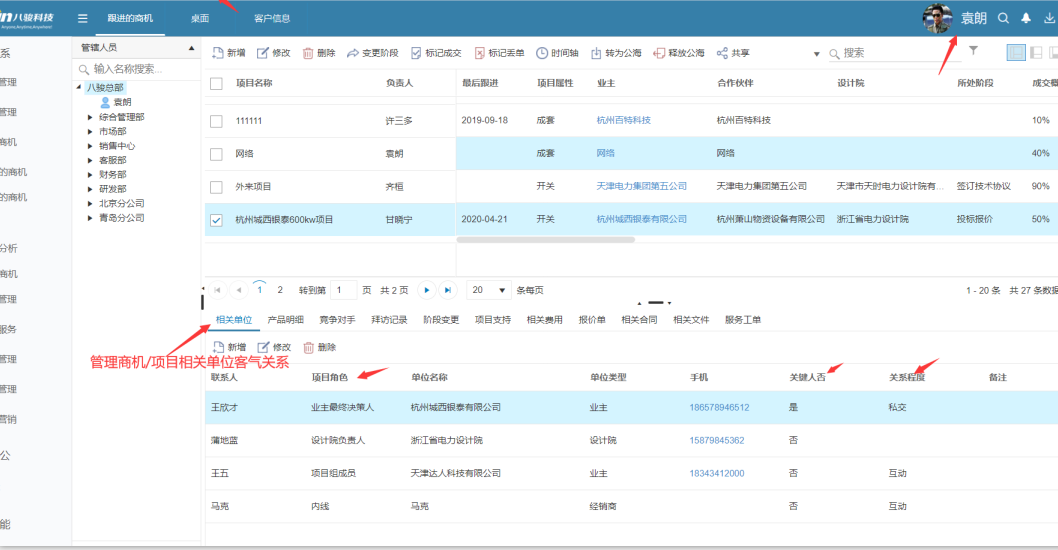Screen dimensions: 1058x550
Task: Check the box for project 111111
Action: [216, 121]
